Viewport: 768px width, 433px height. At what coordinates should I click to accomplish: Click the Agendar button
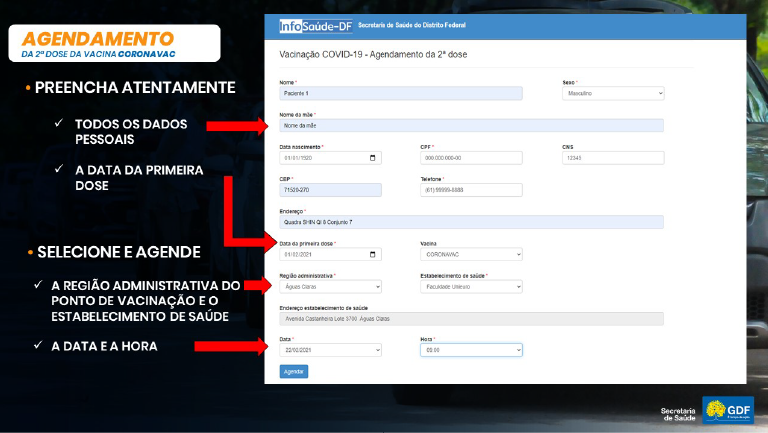(x=294, y=371)
